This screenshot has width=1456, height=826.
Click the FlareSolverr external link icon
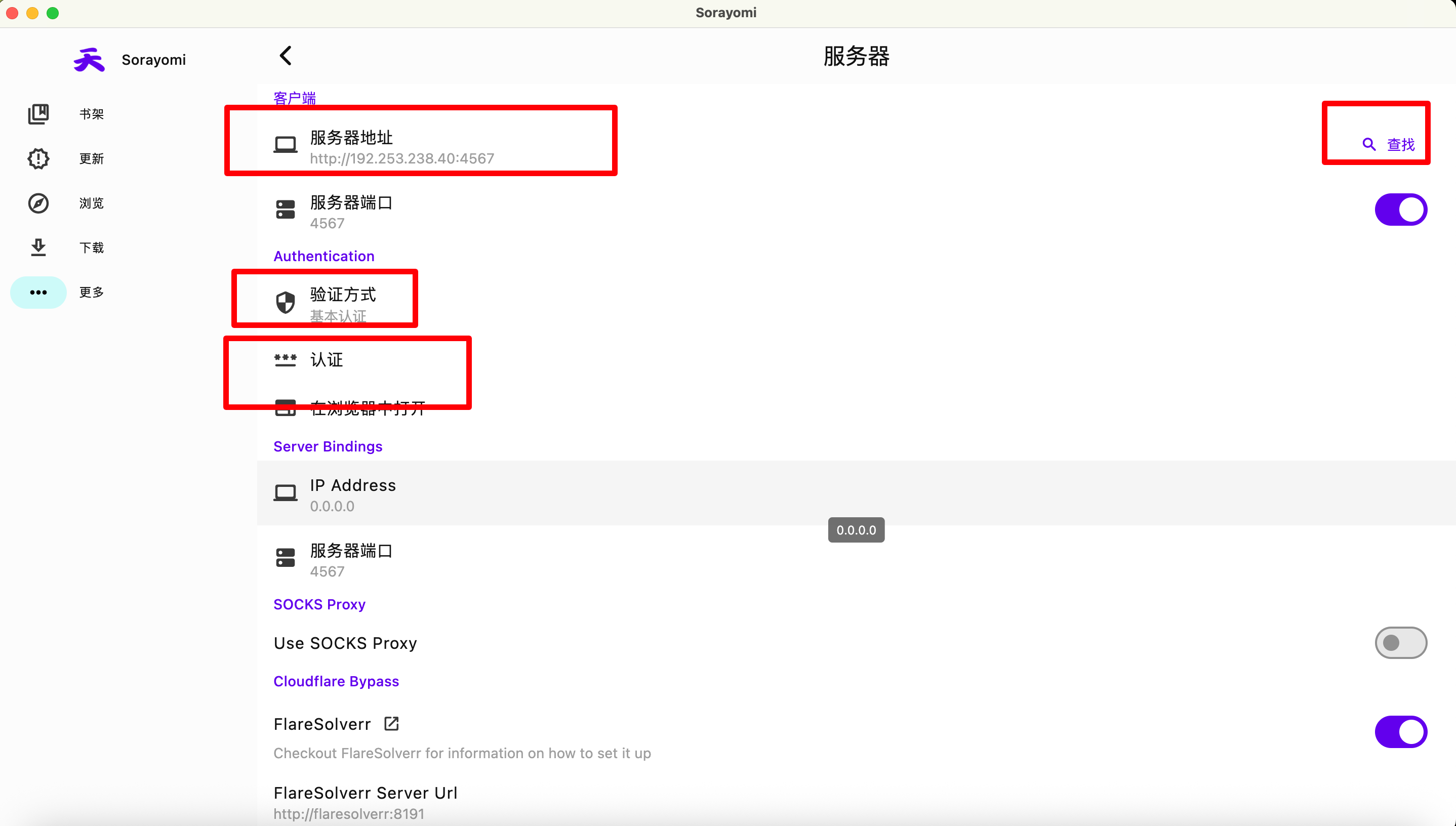(x=391, y=723)
